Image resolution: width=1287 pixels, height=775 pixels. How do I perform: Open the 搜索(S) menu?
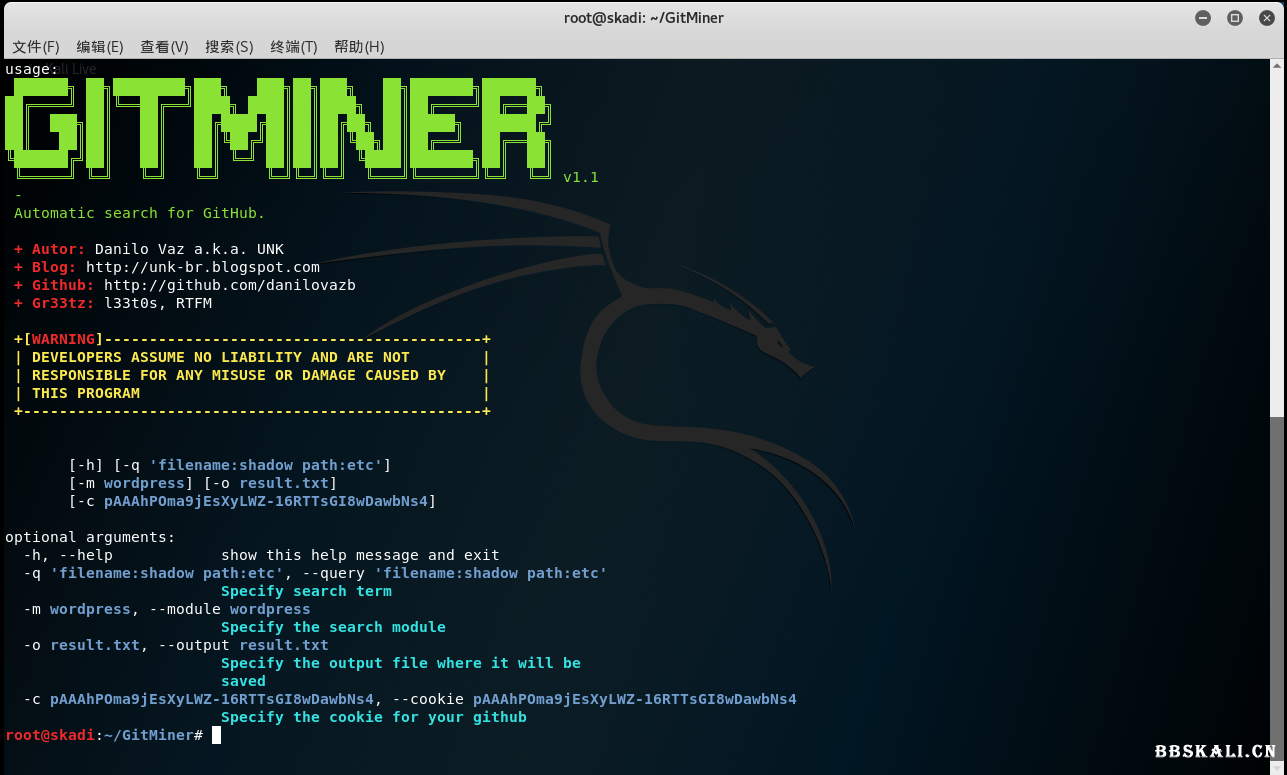(229, 47)
